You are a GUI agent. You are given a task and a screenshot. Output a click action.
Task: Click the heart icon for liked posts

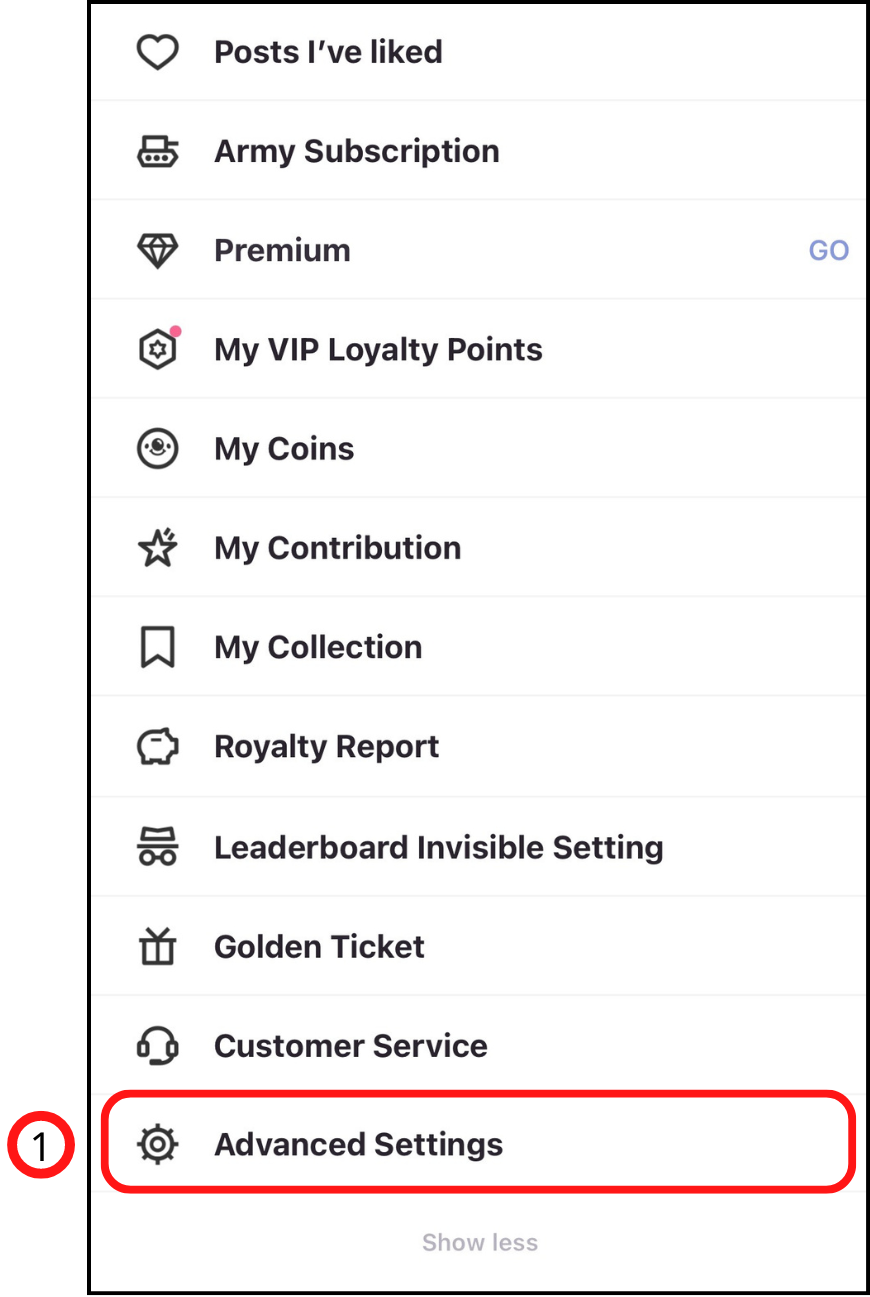point(157,52)
